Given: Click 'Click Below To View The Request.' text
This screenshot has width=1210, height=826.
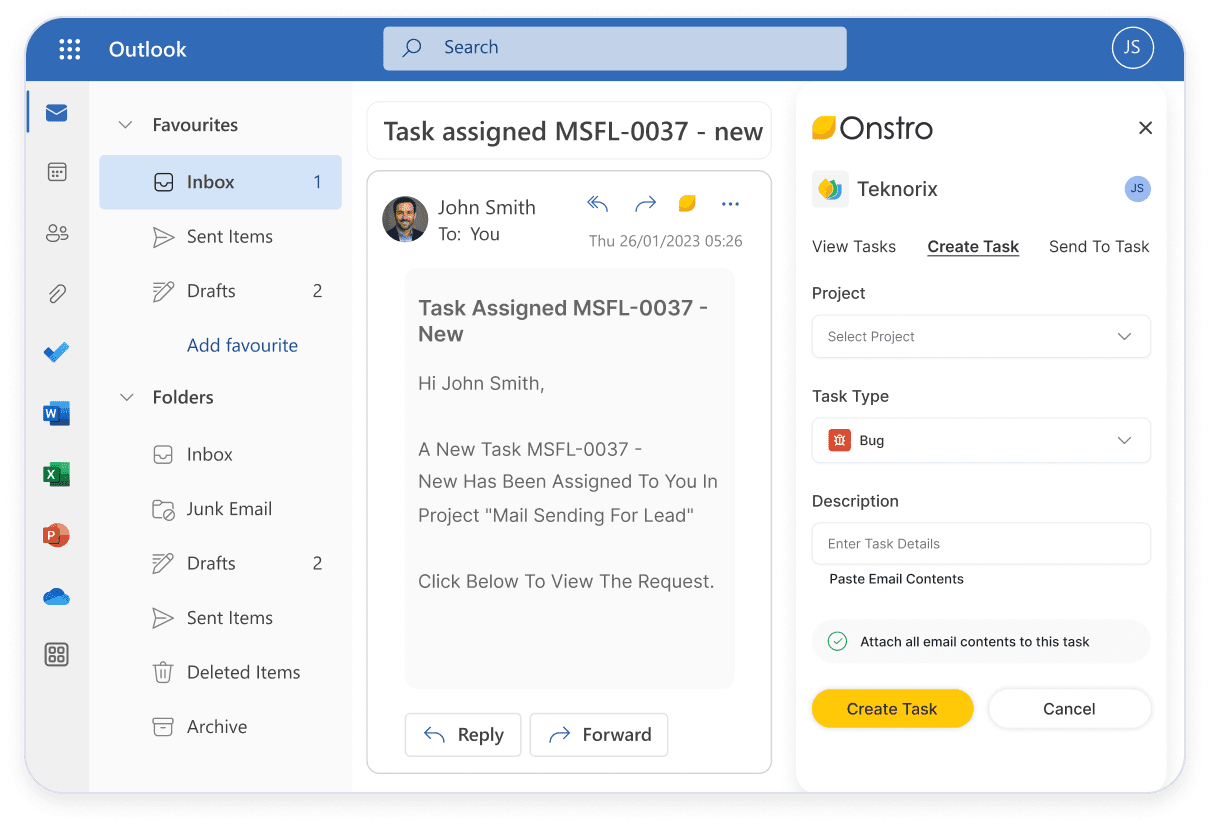Looking at the screenshot, I should point(566,581).
